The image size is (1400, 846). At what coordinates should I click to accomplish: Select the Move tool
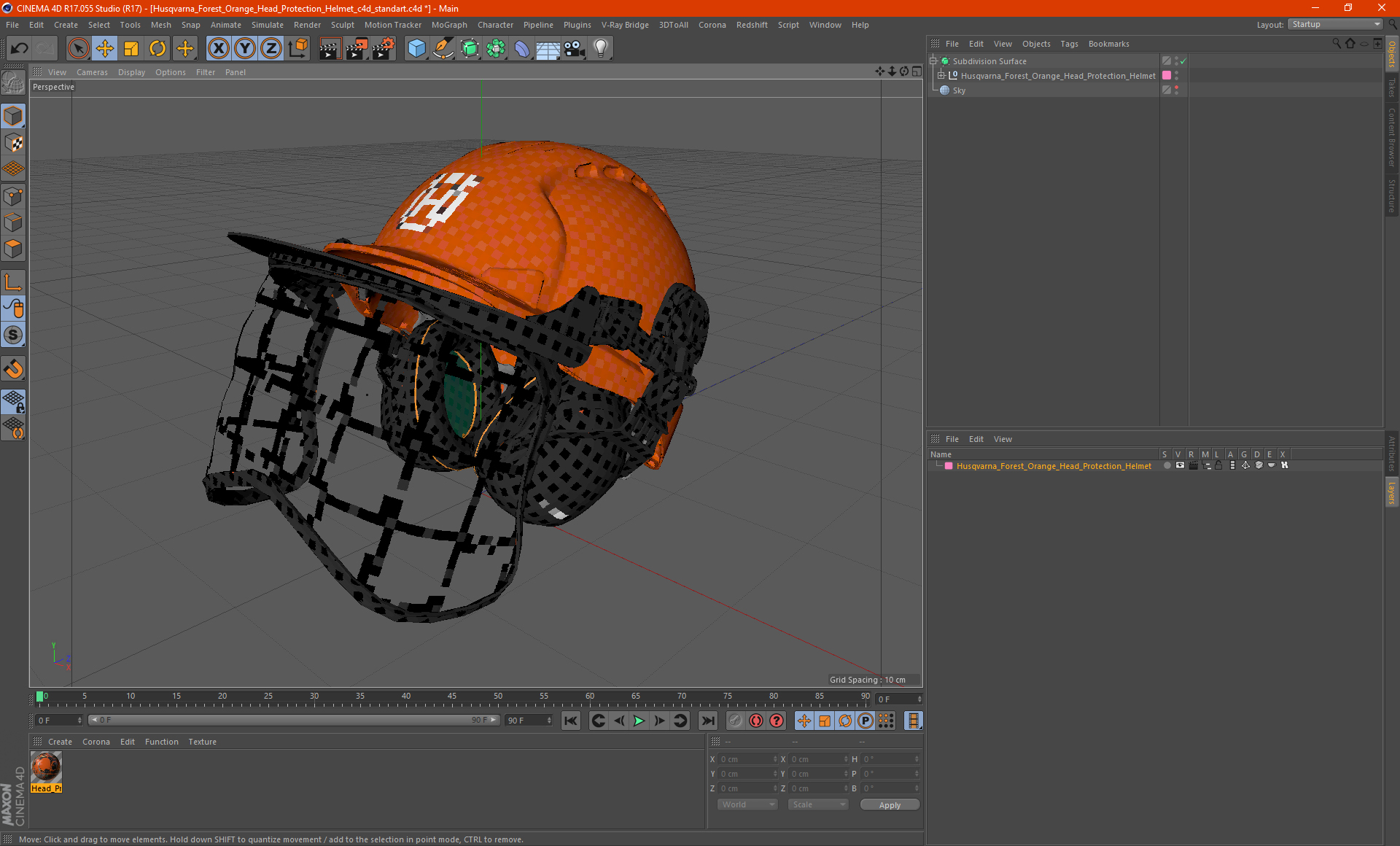pos(105,49)
